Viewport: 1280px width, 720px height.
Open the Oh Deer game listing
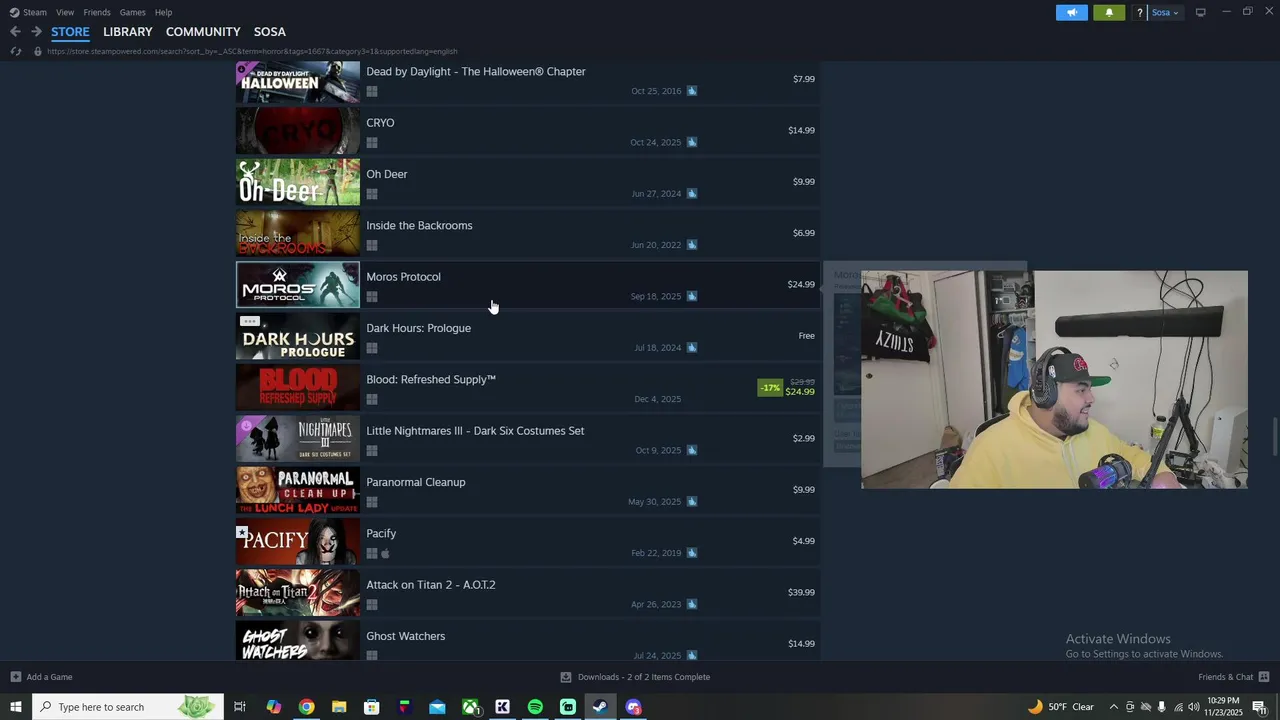527,182
